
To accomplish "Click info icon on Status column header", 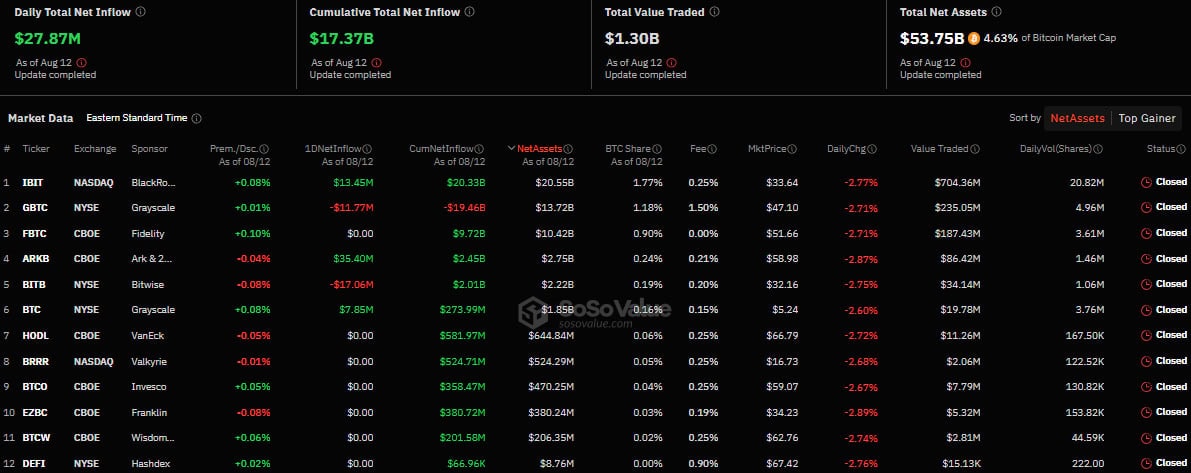I will click(1180, 150).
